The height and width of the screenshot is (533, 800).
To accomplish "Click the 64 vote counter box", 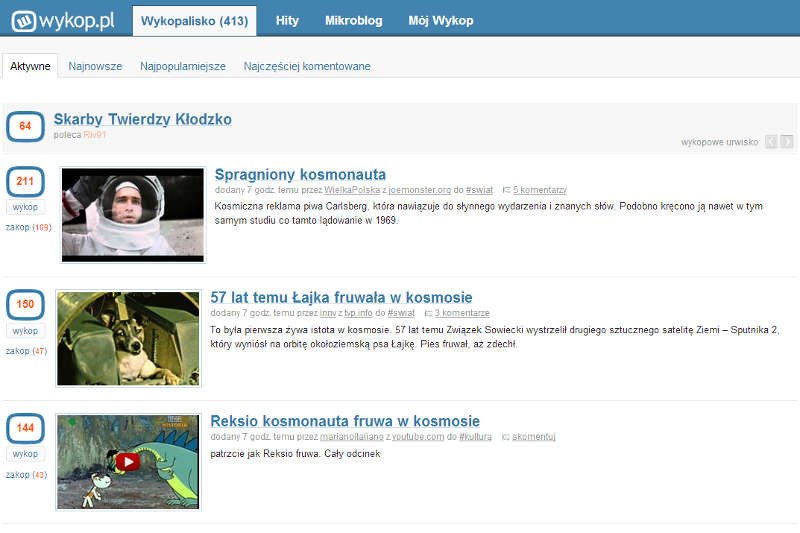I will pos(25,126).
